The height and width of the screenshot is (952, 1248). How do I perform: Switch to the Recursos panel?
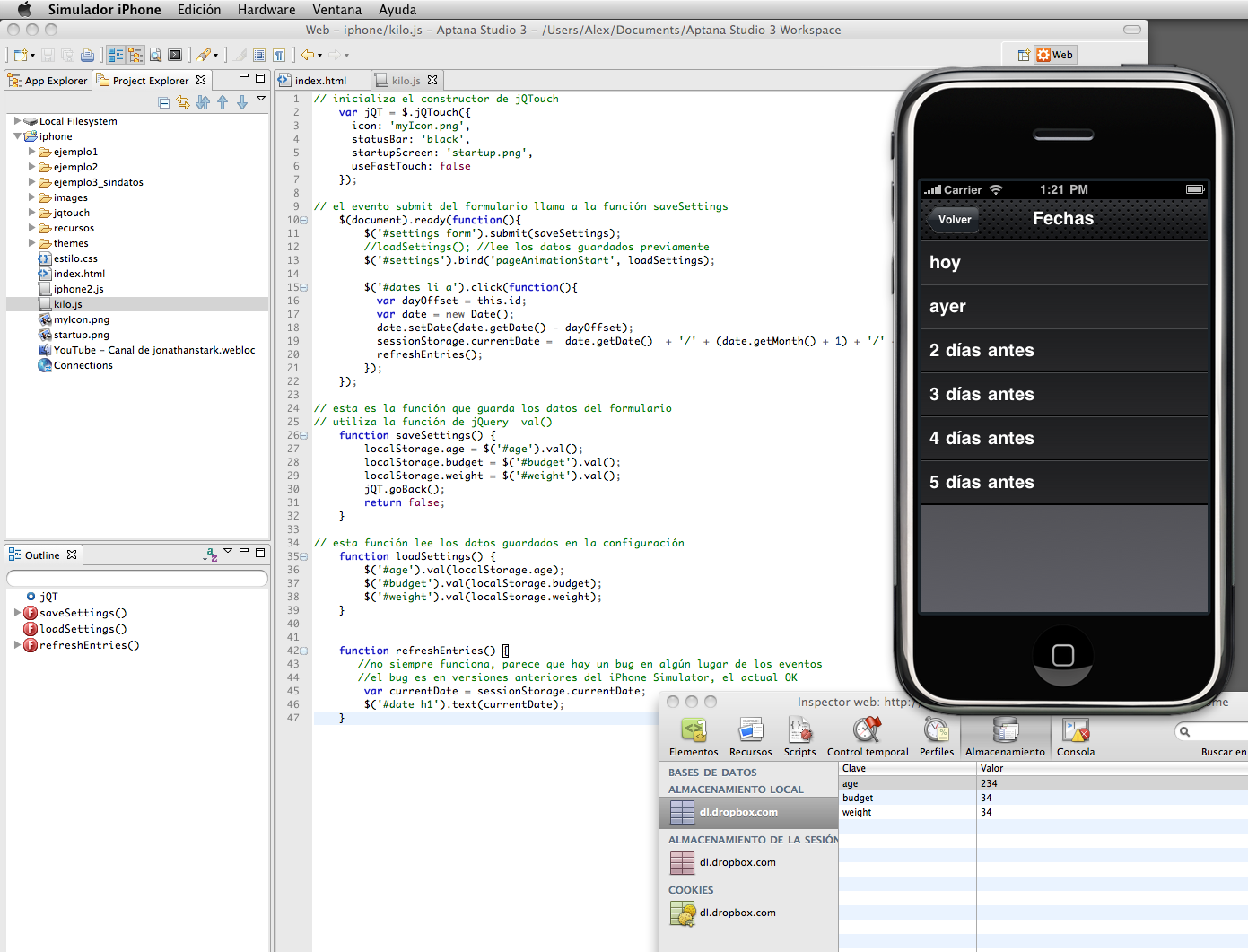[x=750, y=736]
